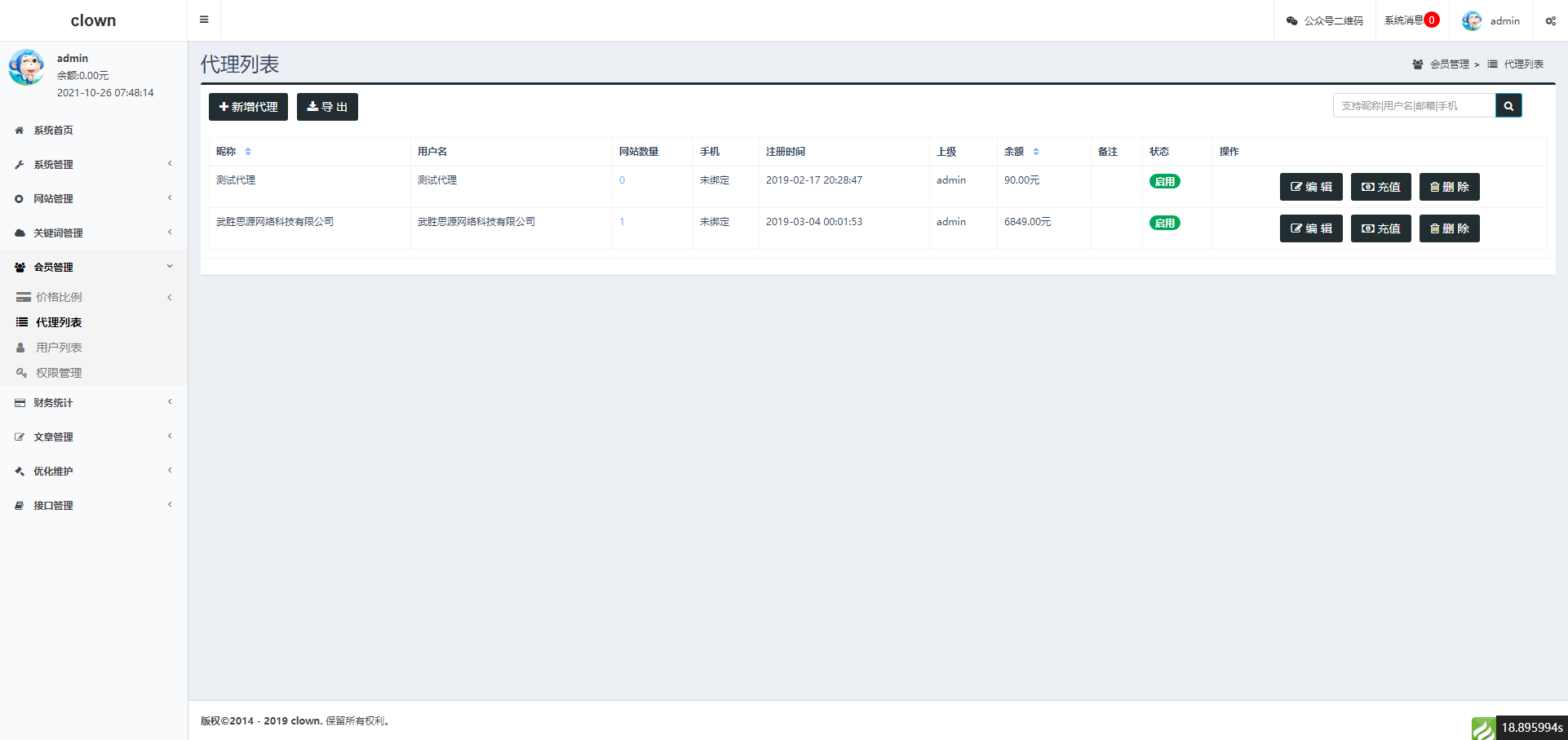Open 代理列表 submenu item
The height and width of the screenshot is (740, 1568).
click(x=94, y=322)
